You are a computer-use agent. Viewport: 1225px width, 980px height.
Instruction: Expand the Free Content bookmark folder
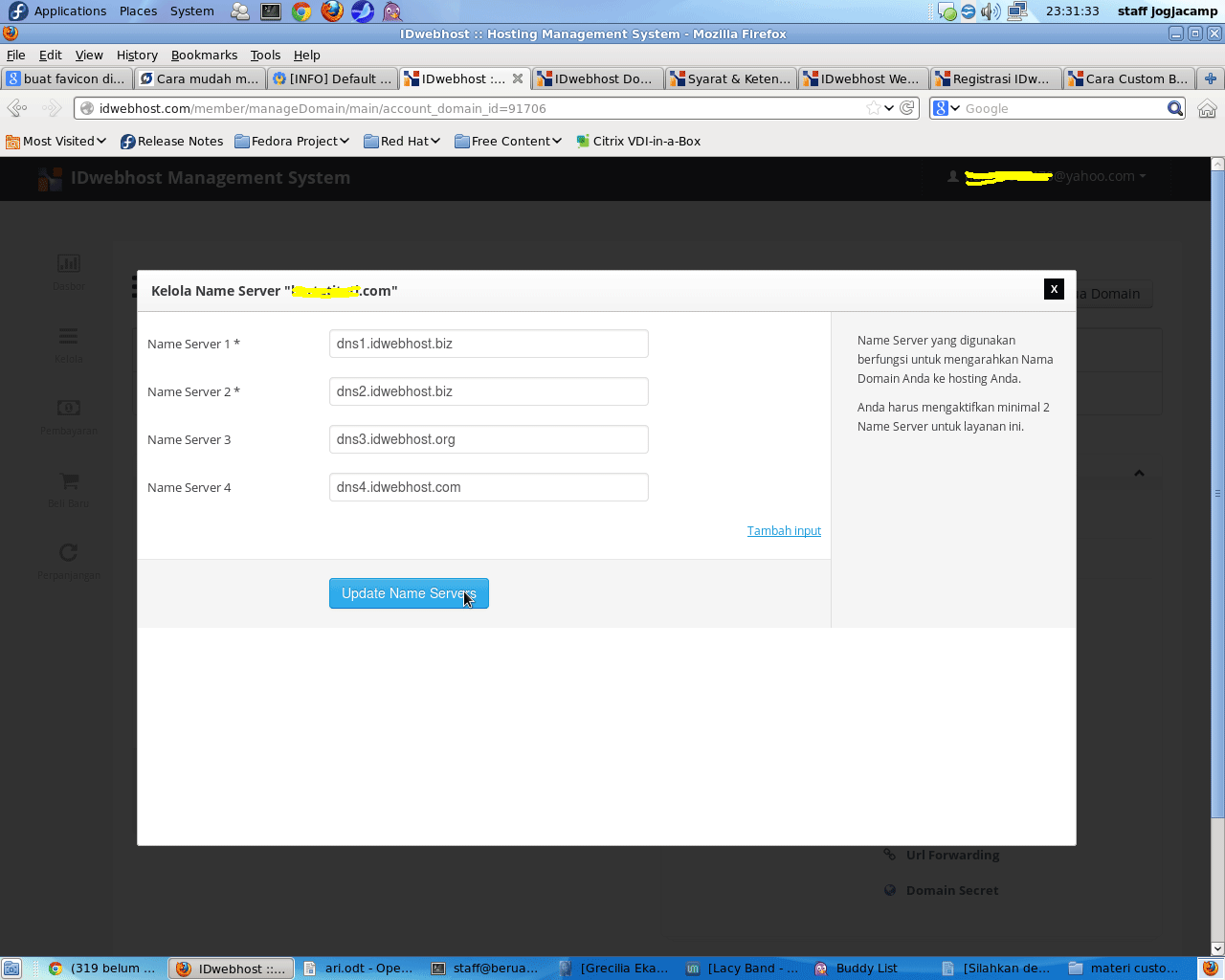point(508,141)
